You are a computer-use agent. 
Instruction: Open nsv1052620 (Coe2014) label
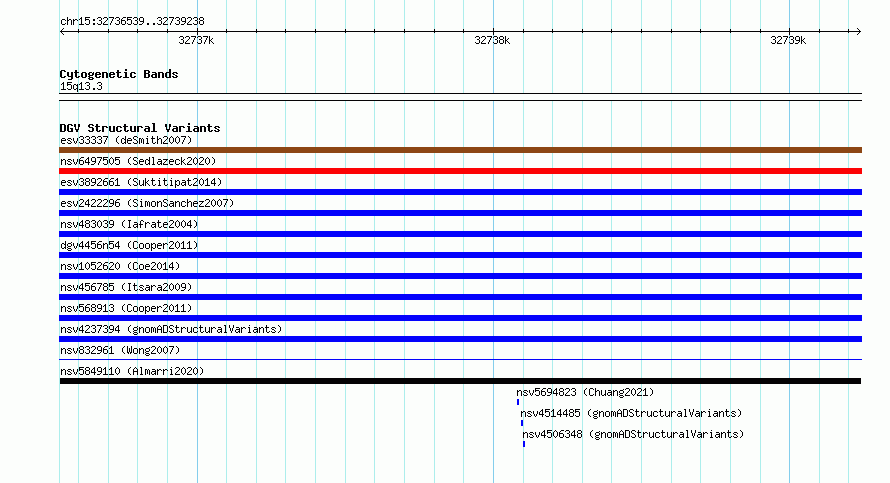point(120,266)
